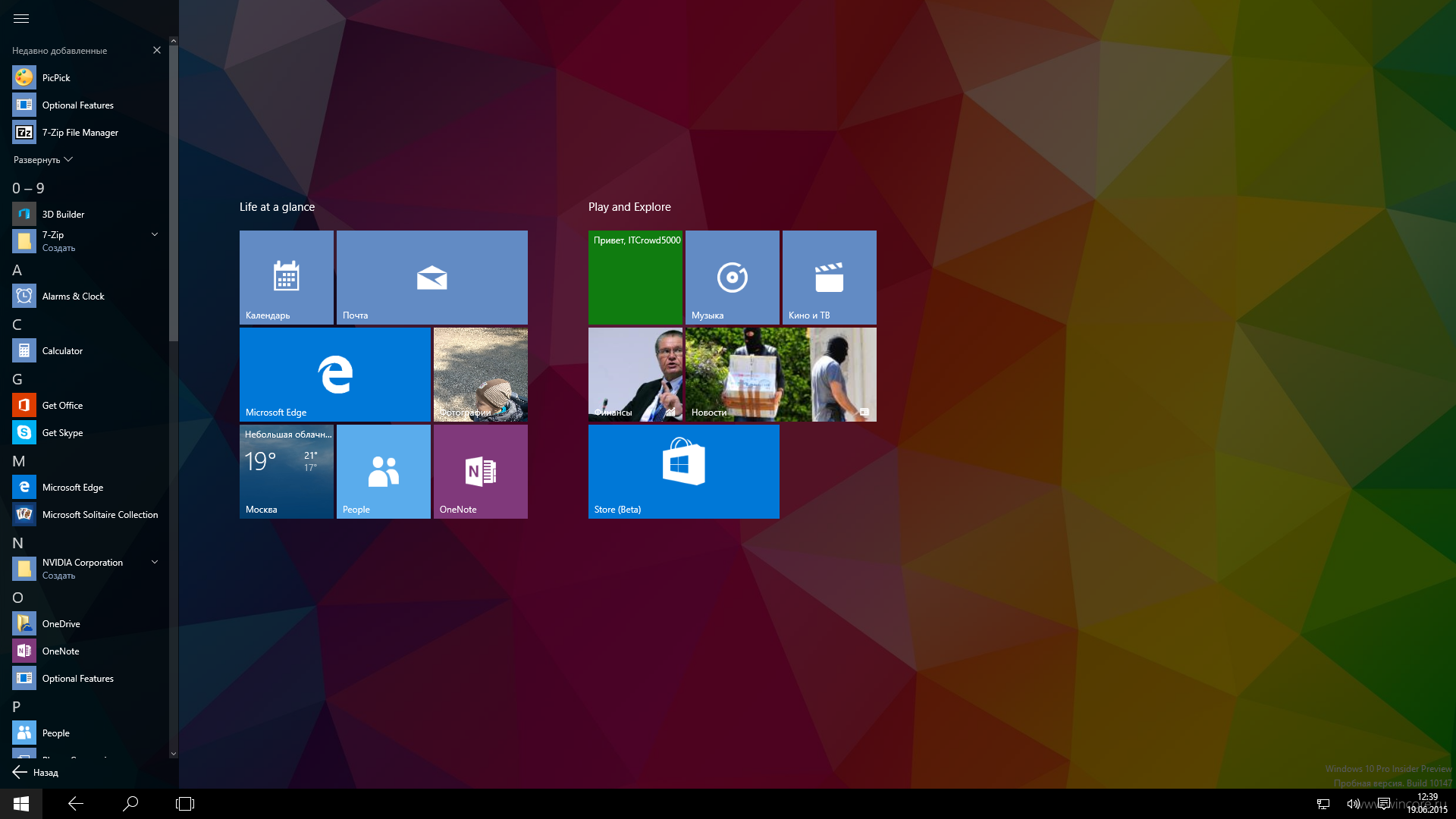This screenshot has width=1456, height=819.
Task: Expand the NVIDIA Corporation folder
Action: pyautogui.click(x=155, y=563)
